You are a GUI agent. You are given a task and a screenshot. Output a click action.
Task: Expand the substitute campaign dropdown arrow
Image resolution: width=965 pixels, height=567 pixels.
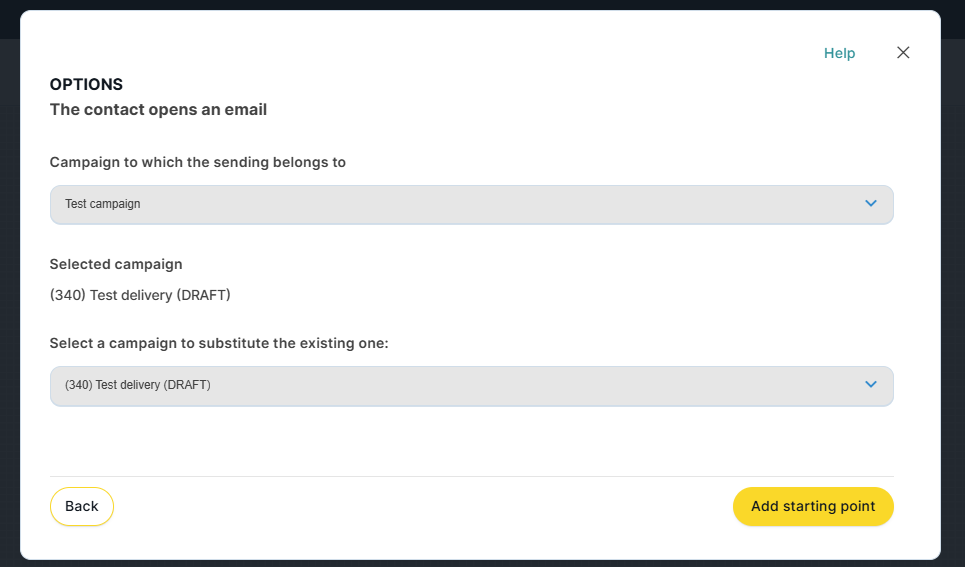point(870,385)
